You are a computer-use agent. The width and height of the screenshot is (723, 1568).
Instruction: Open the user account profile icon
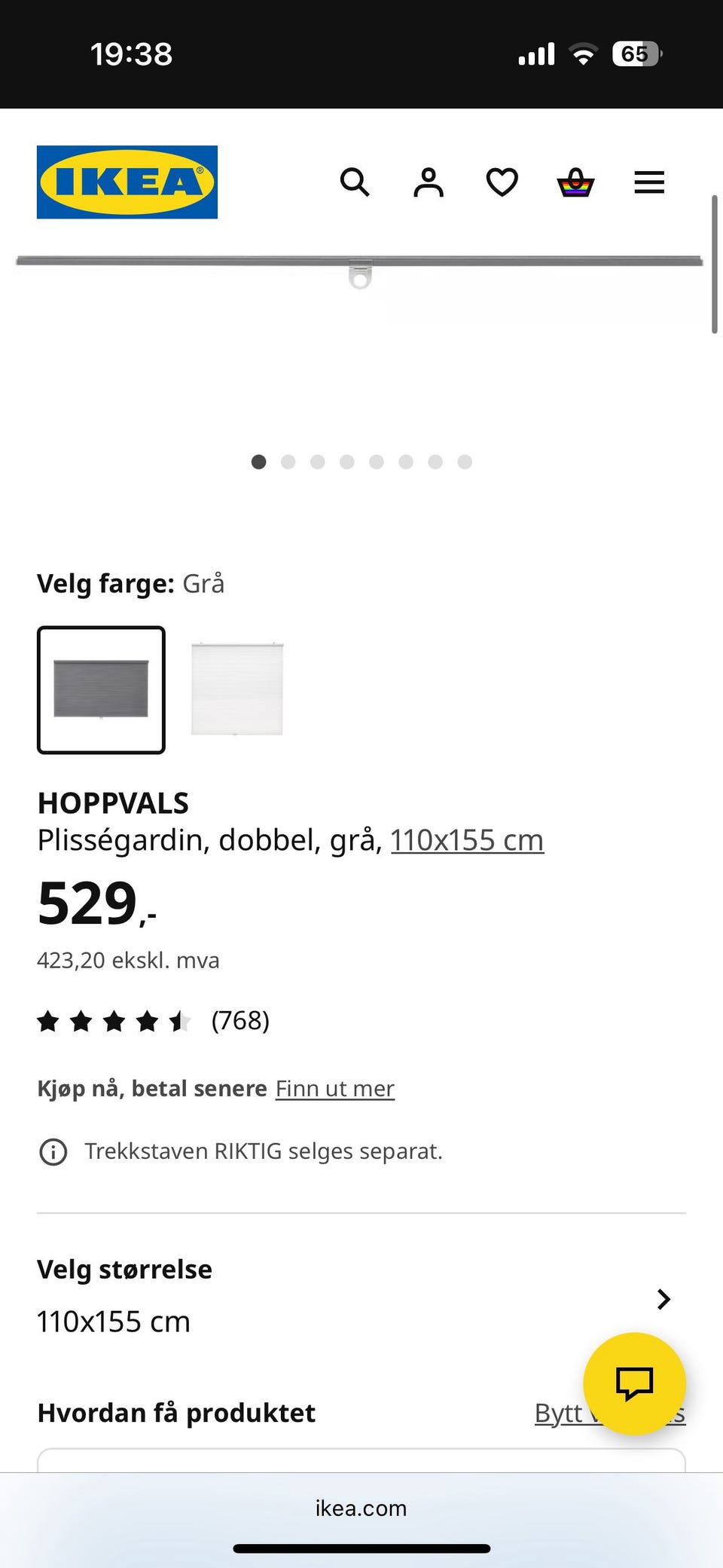[429, 182]
